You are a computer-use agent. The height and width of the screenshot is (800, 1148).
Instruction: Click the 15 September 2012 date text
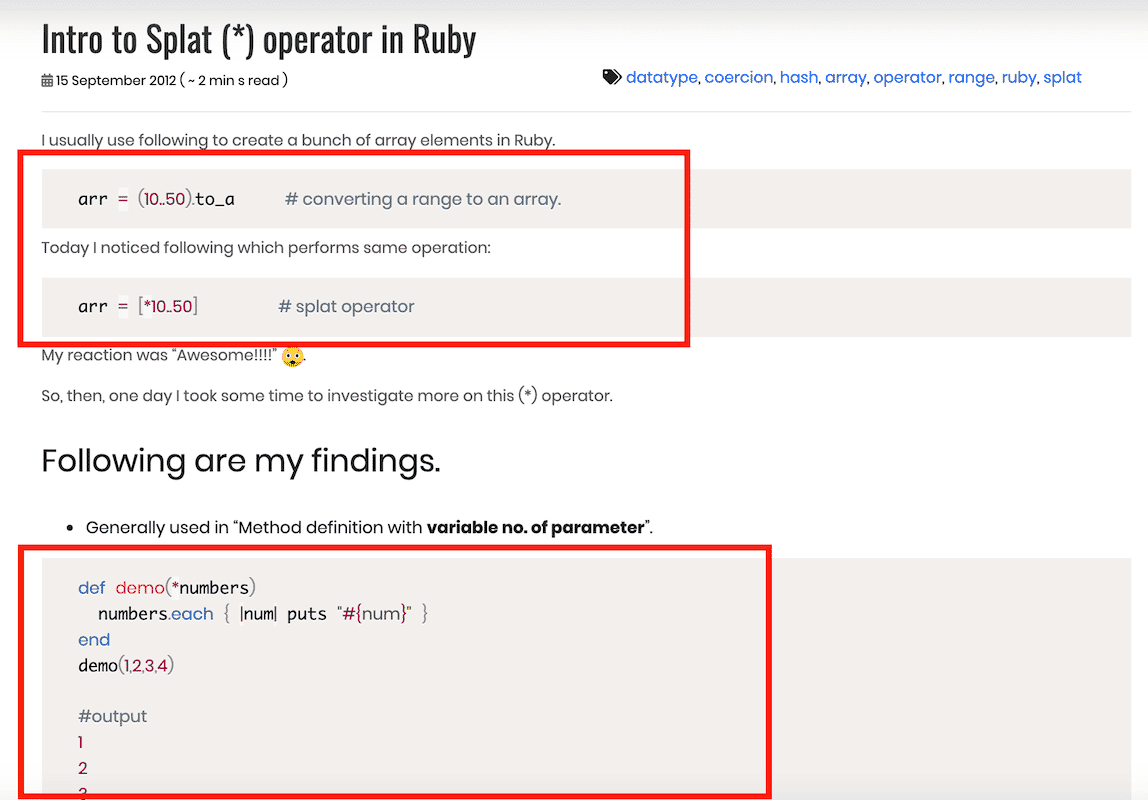116,81
